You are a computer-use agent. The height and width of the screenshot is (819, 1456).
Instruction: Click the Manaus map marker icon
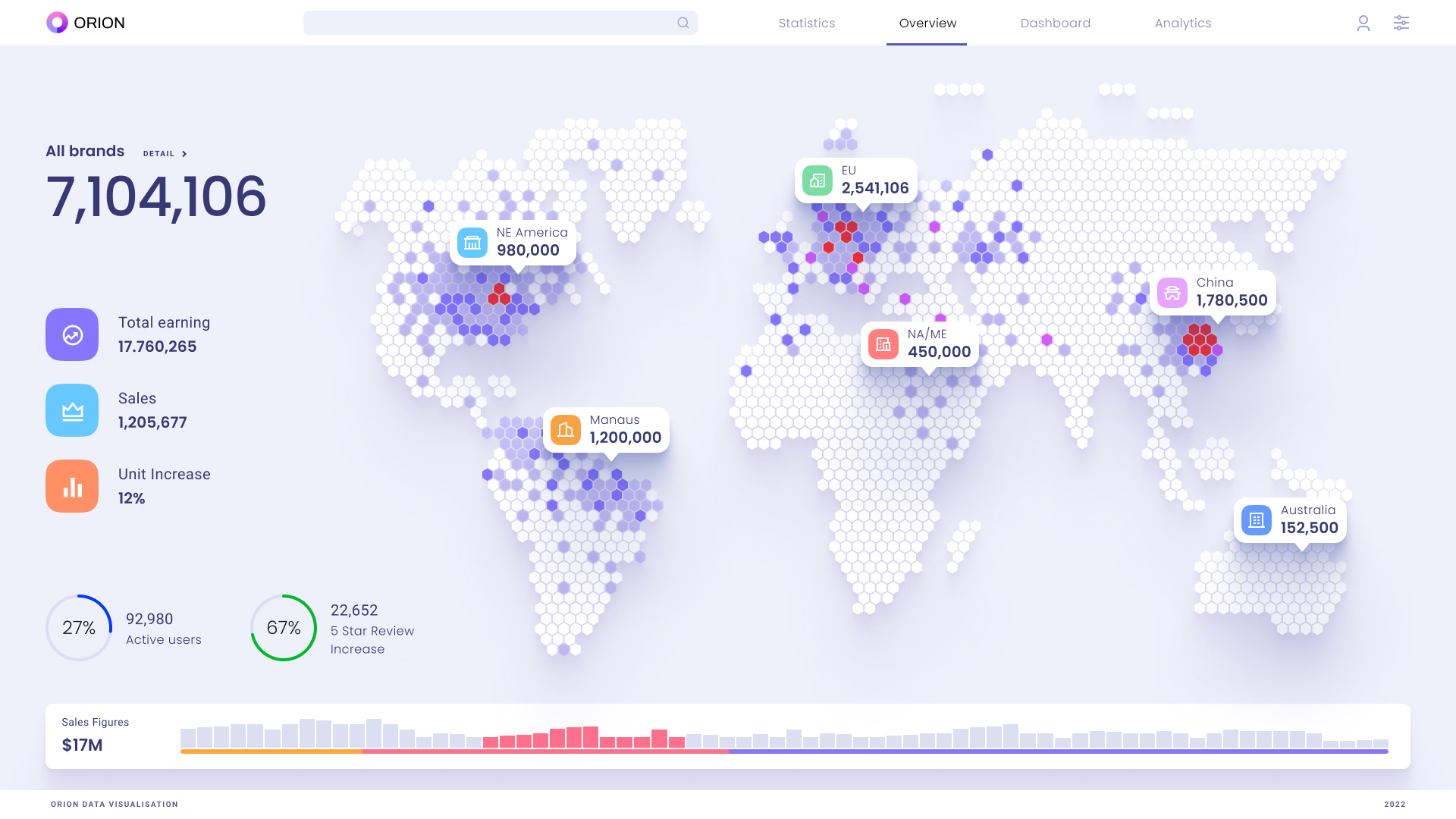565,429
